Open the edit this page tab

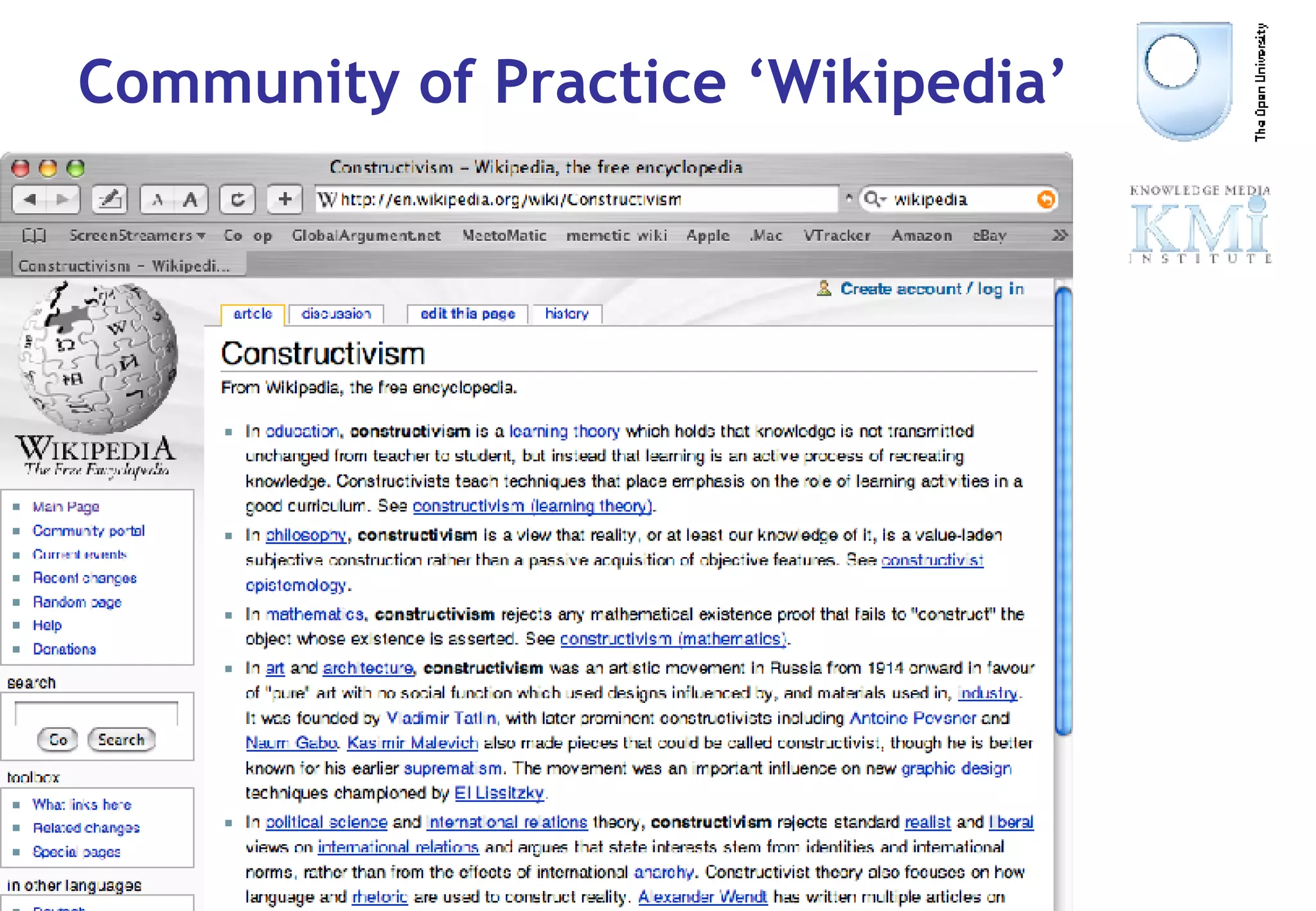[x=468, y=314]
